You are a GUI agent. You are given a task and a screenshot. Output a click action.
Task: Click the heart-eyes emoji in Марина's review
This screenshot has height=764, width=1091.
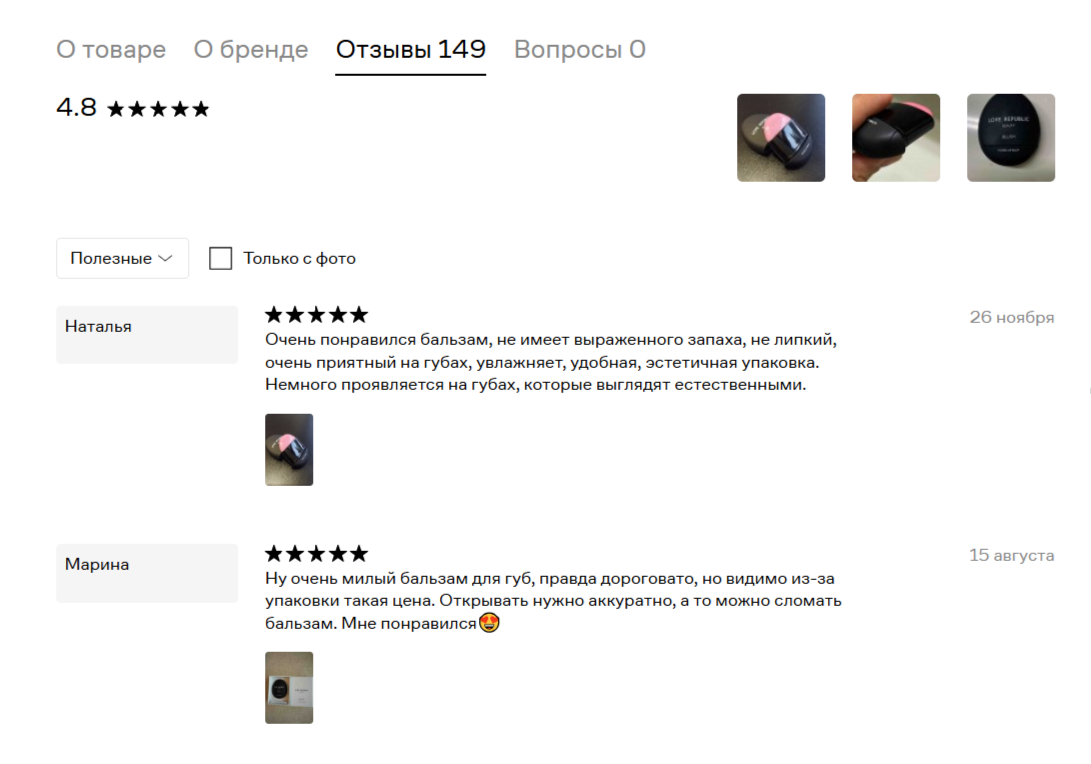489,623
